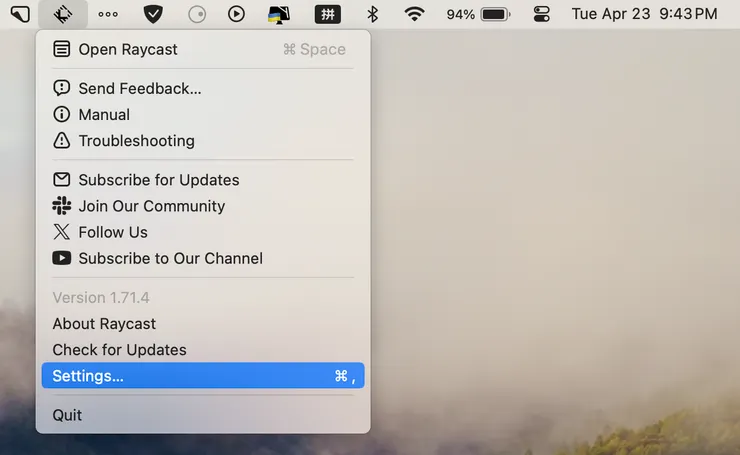Click the Troubleshooting warning triangle icon
Viewport: 740px width, 455px height.
[x=61, y=141]
